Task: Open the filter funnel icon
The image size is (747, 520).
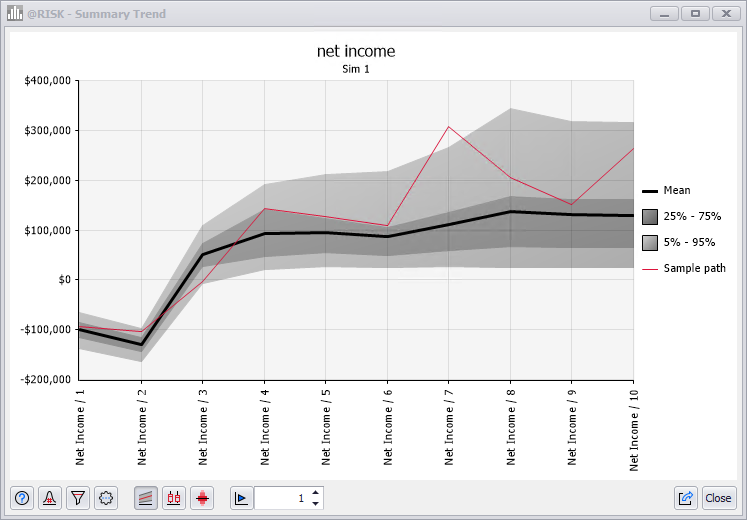Action: pos(78,498)
